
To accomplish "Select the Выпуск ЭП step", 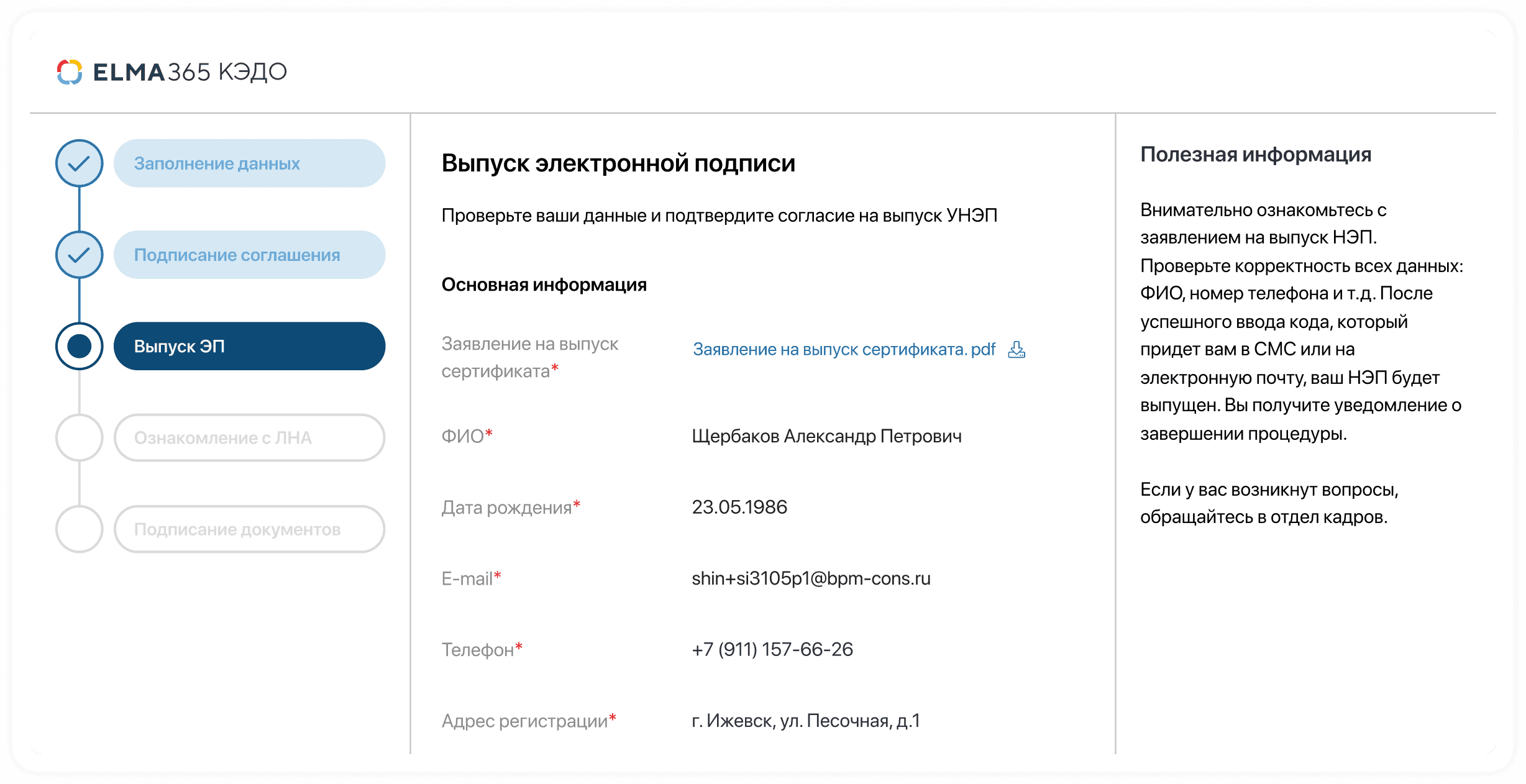I will pos(249,346).
